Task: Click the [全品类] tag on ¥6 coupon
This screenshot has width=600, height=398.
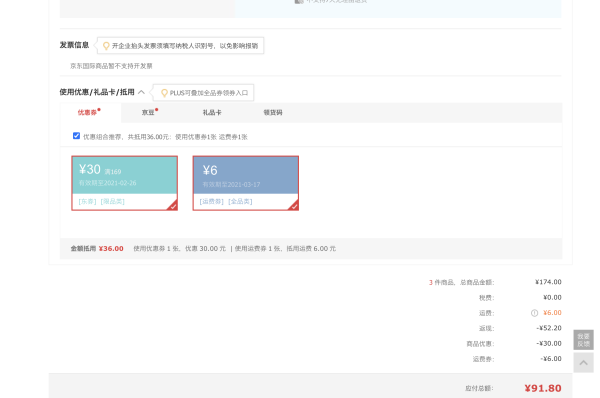Action: pos(240,201)
